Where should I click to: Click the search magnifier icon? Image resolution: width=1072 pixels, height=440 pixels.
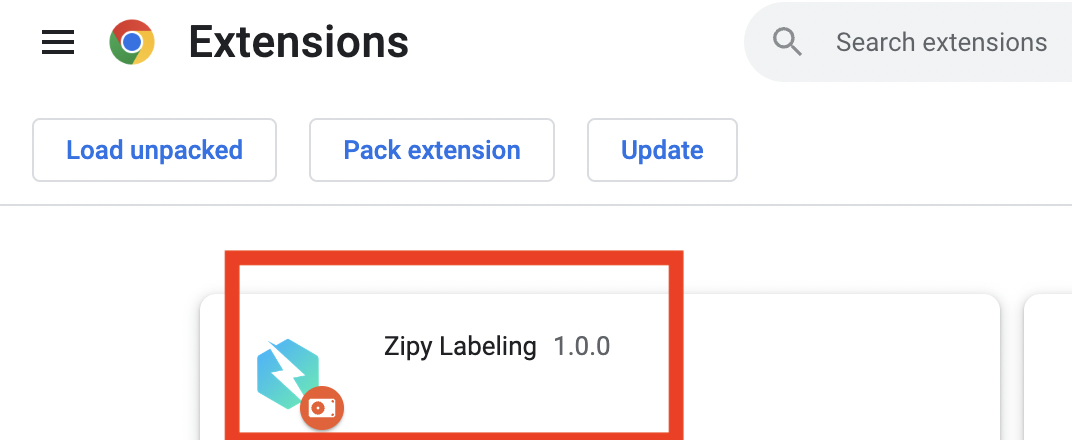[x=788, y=42]
